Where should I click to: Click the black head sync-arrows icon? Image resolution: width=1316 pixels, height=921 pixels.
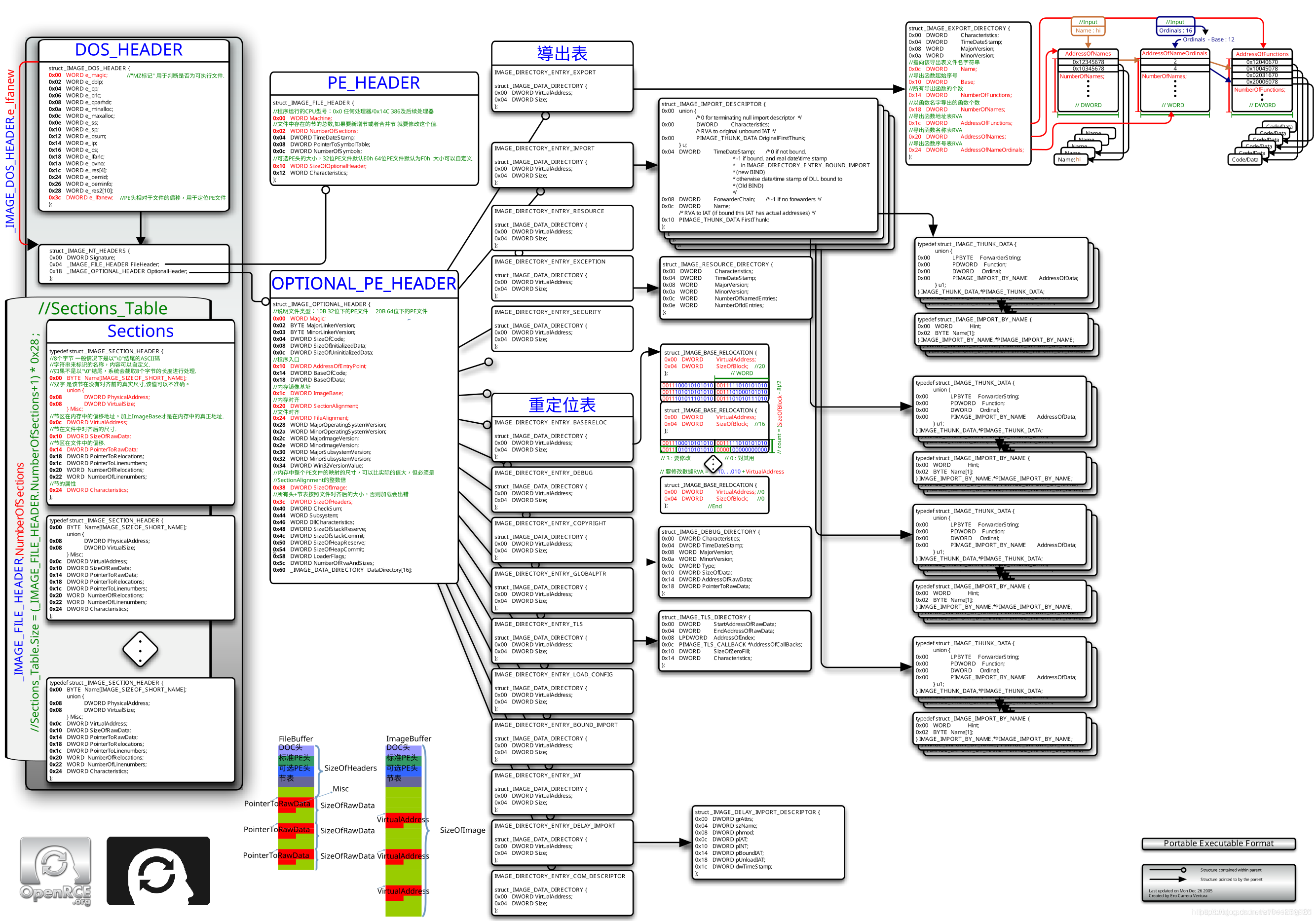click(158, 871)
